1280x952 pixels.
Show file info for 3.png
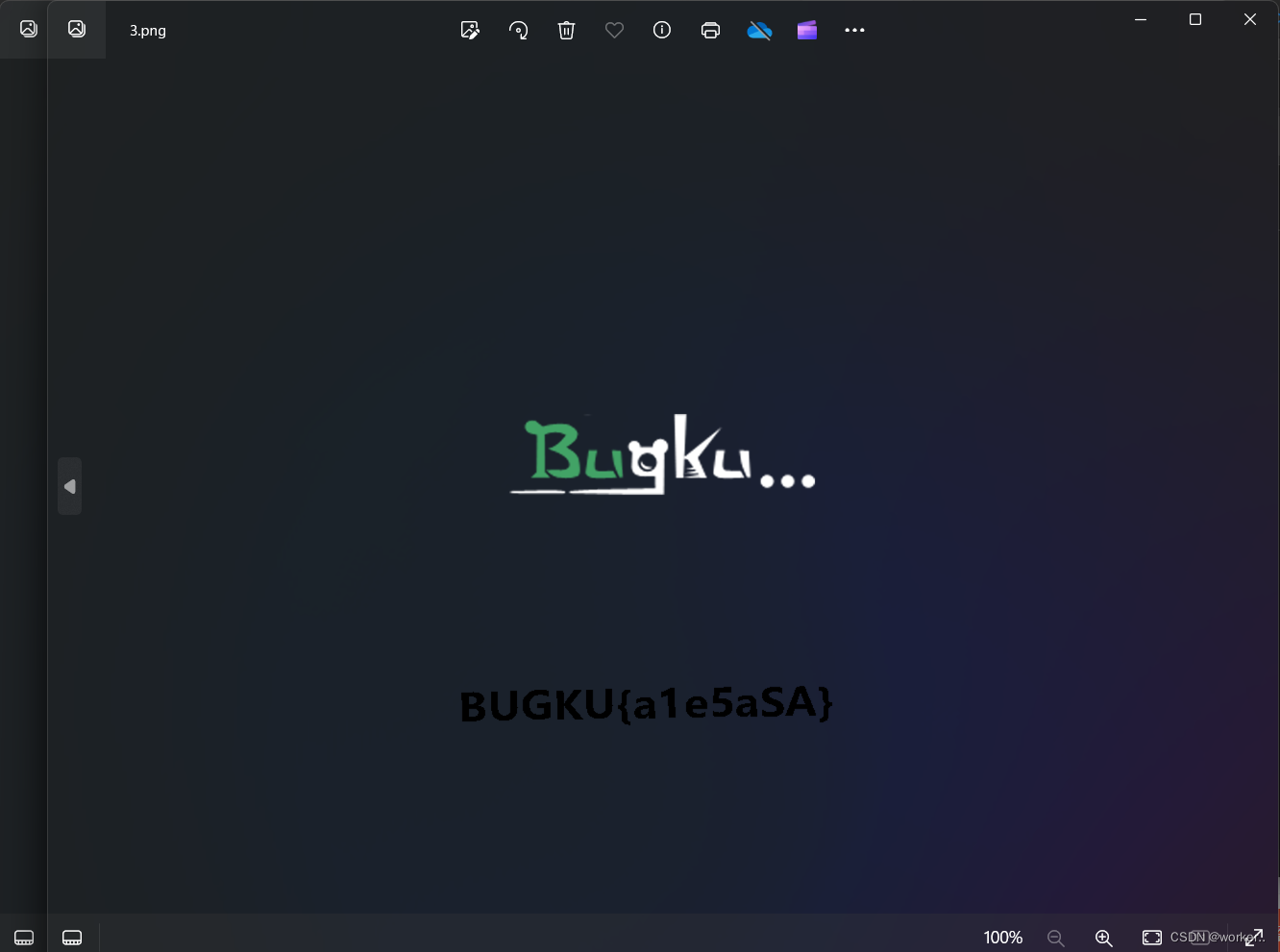pyautogui.click(x=661, y=30)
